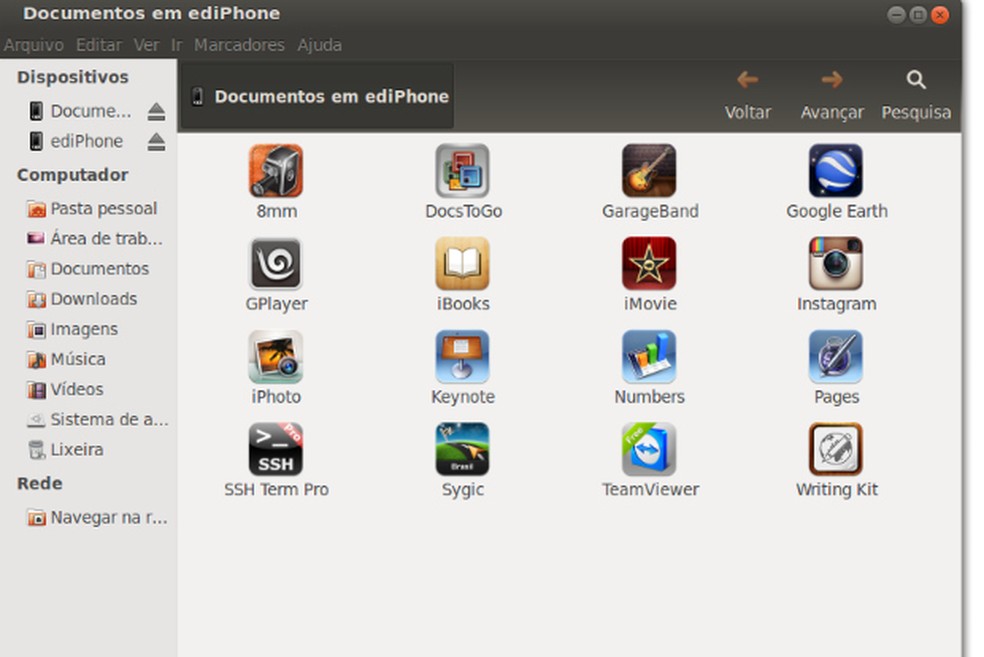
Task: Select the Keynote podium icon
Action: pyautogui.click(x=462, y=357)
